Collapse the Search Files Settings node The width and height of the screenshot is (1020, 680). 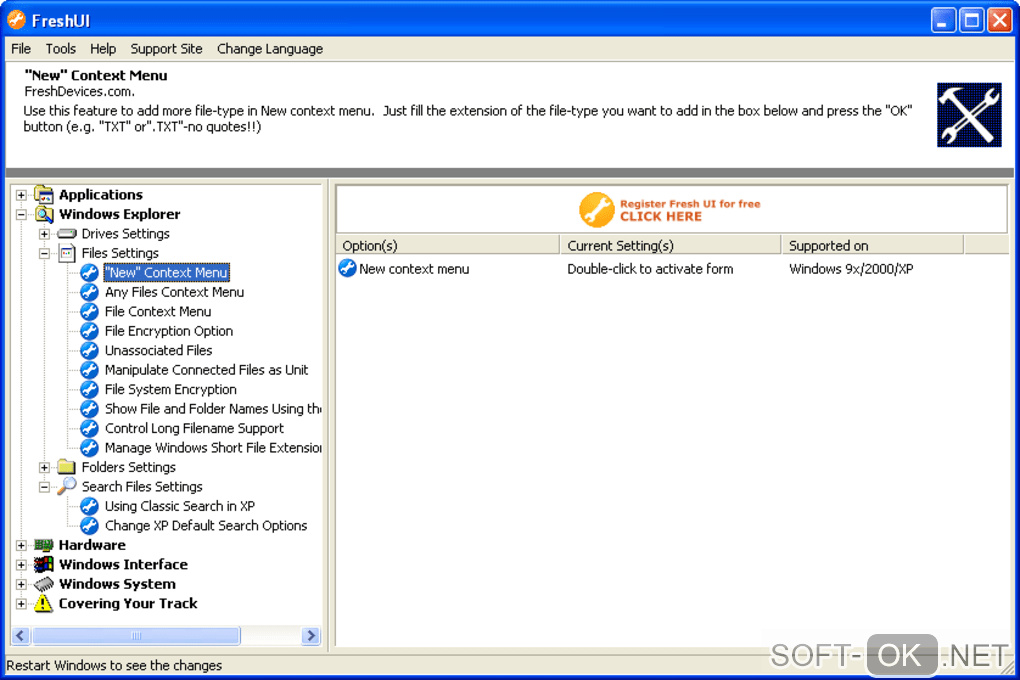(44, 487)
